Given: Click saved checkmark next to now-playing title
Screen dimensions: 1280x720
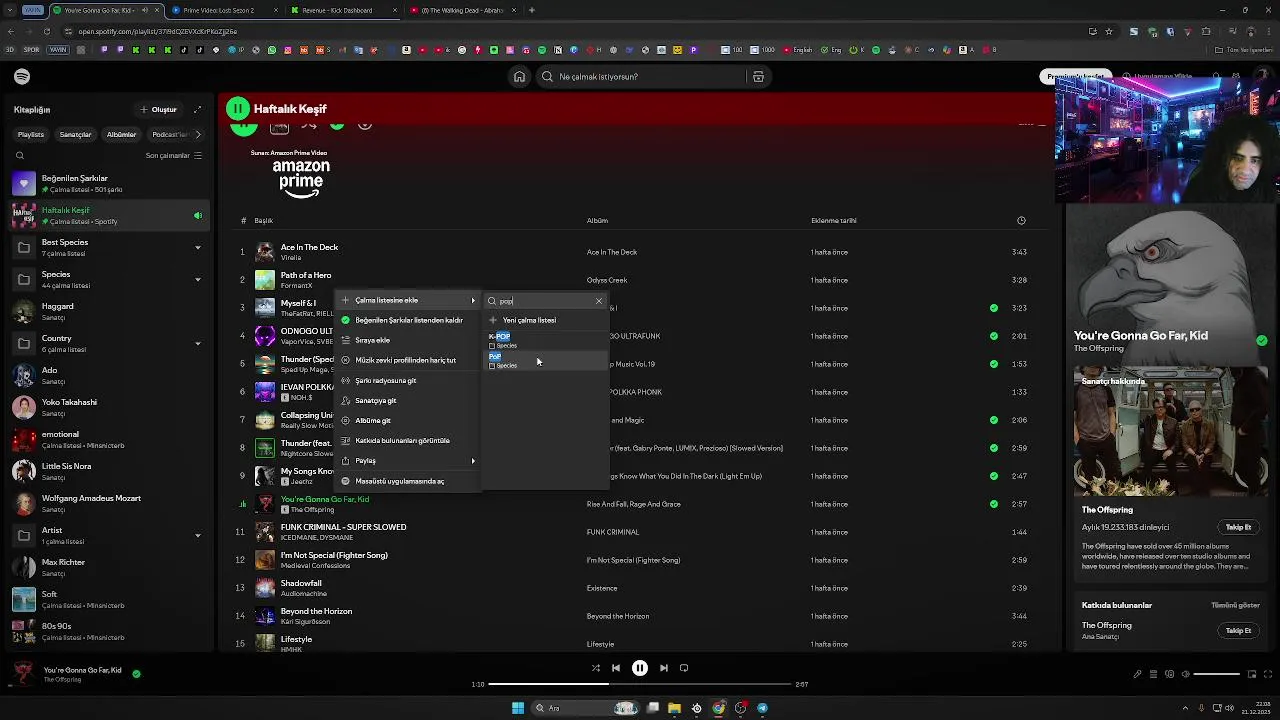Looking at the screenshot, I should click(136, 674).
